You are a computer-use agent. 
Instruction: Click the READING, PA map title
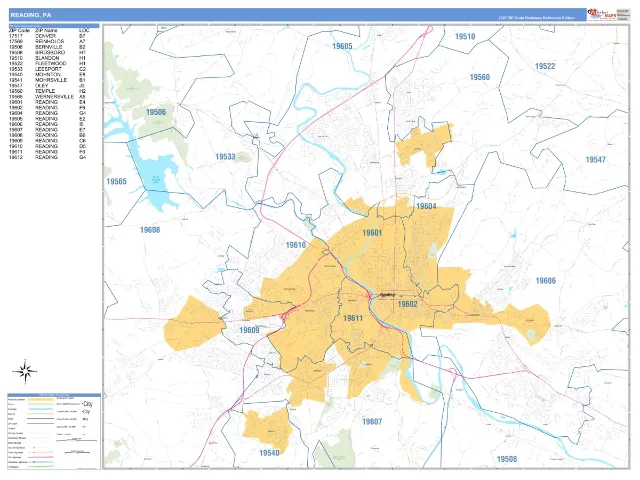tap(31, 15)
